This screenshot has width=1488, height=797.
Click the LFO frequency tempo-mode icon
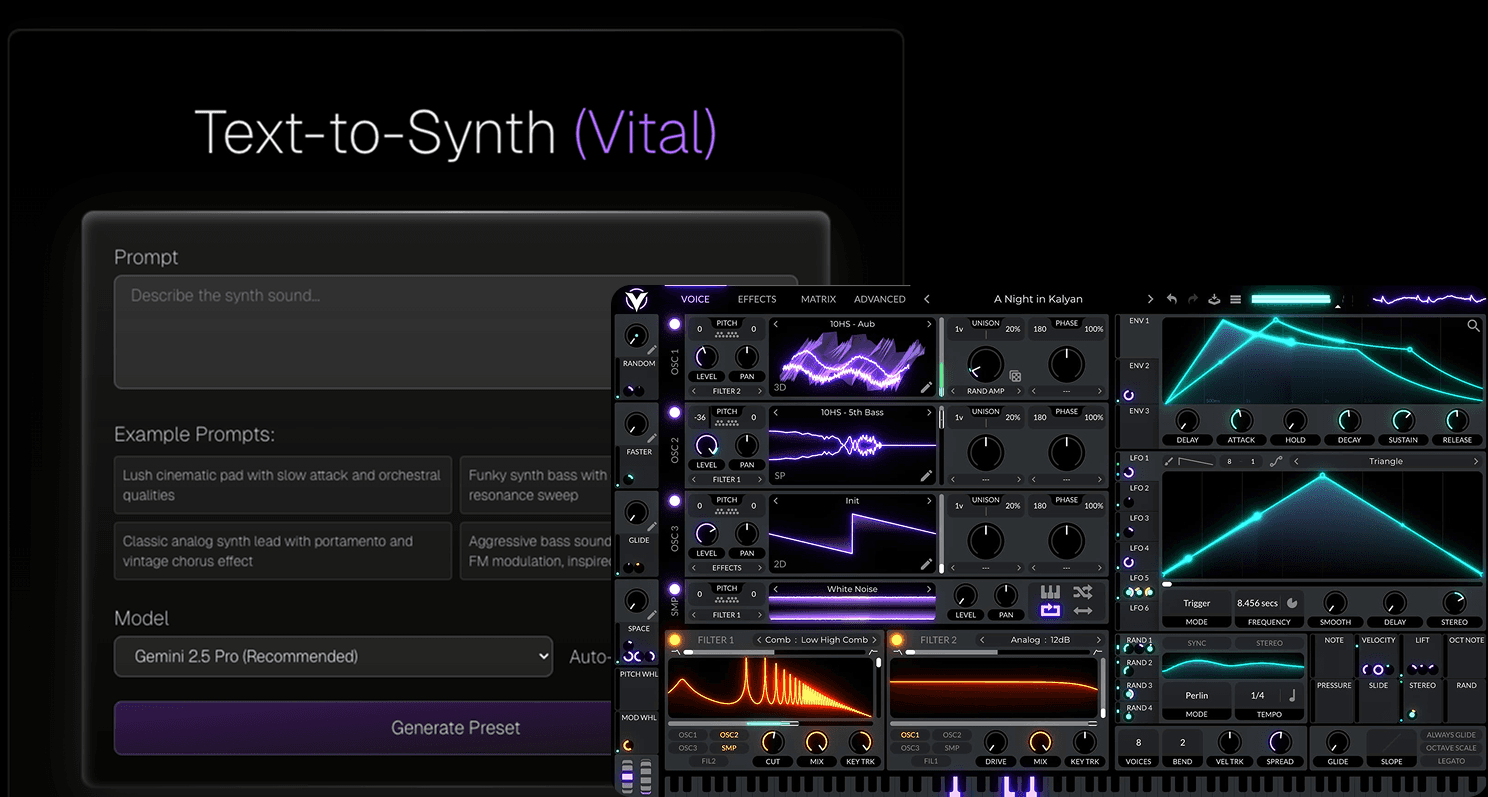click(x=1292, y=603)
